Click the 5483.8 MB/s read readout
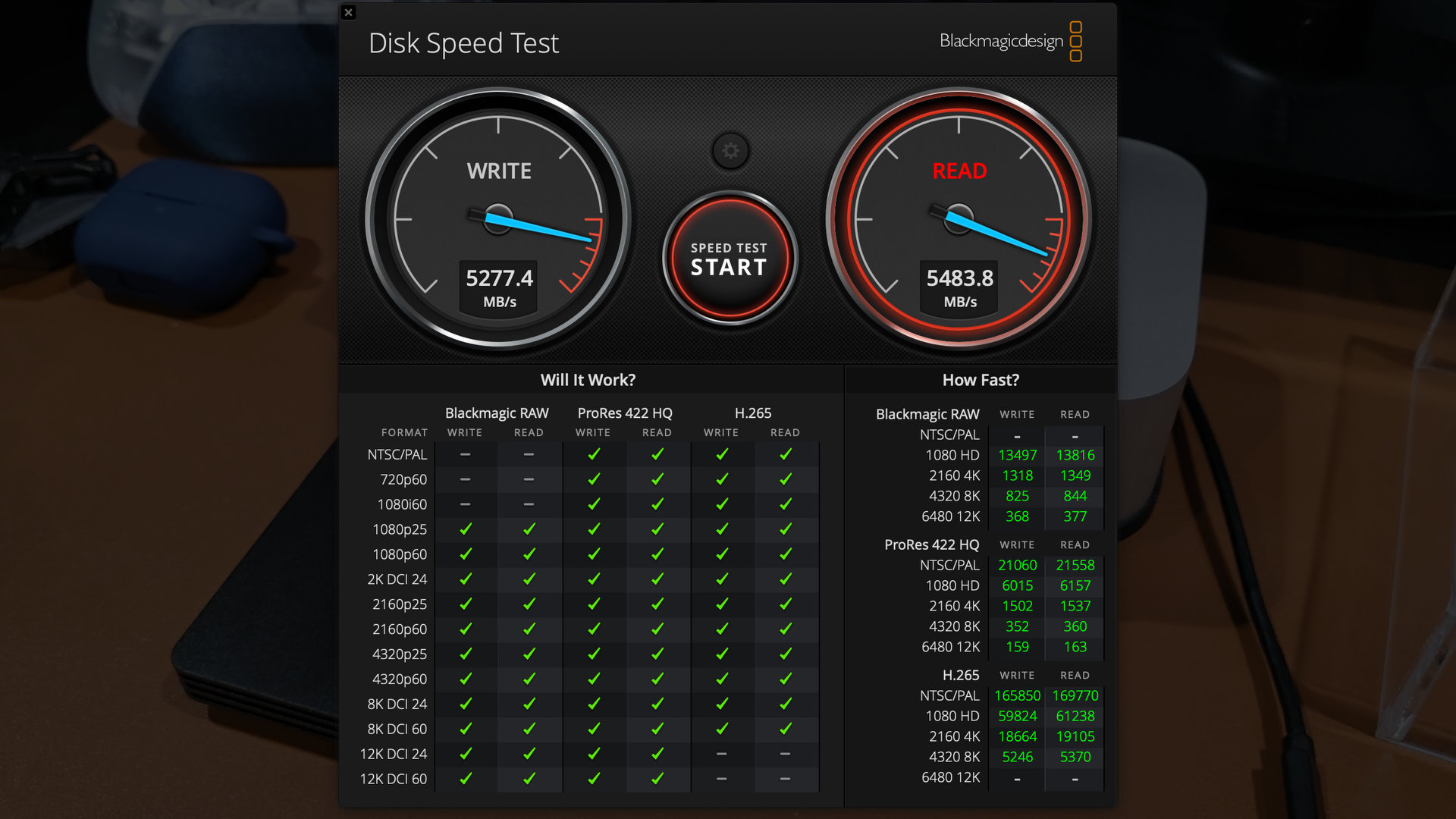Viewport: 1456px width, 819px height. coord(959,287)
